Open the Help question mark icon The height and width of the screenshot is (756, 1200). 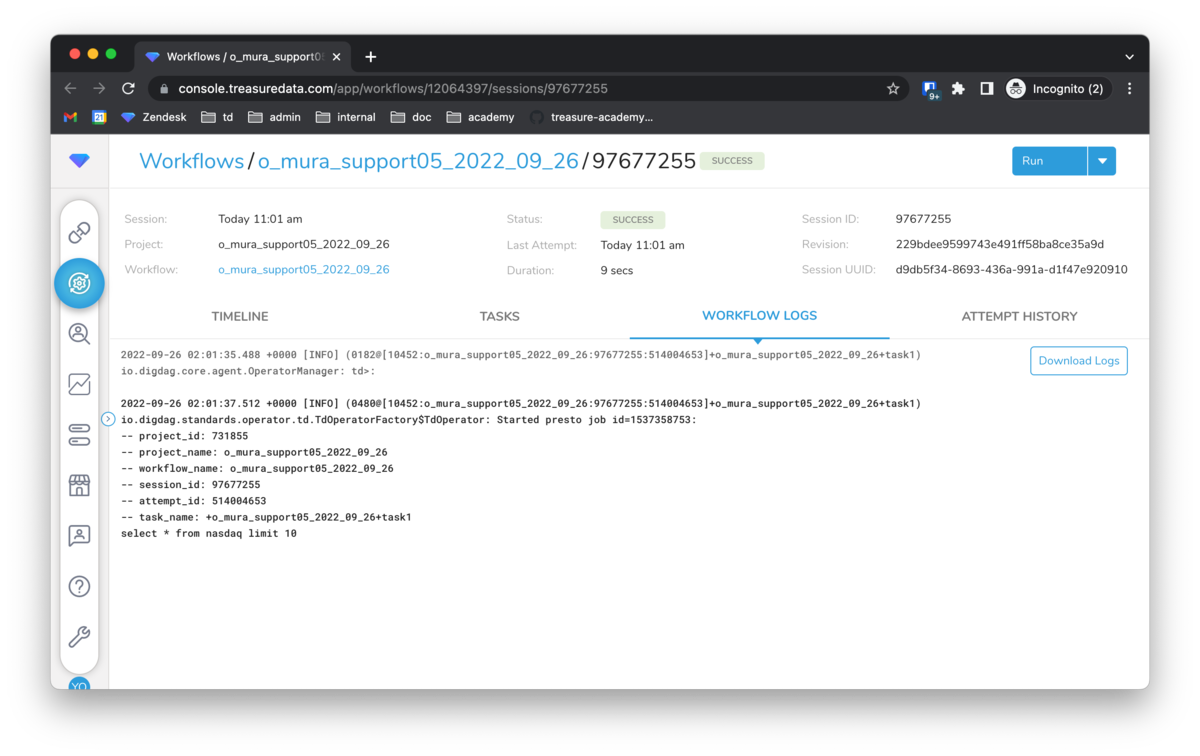(79, 586)
